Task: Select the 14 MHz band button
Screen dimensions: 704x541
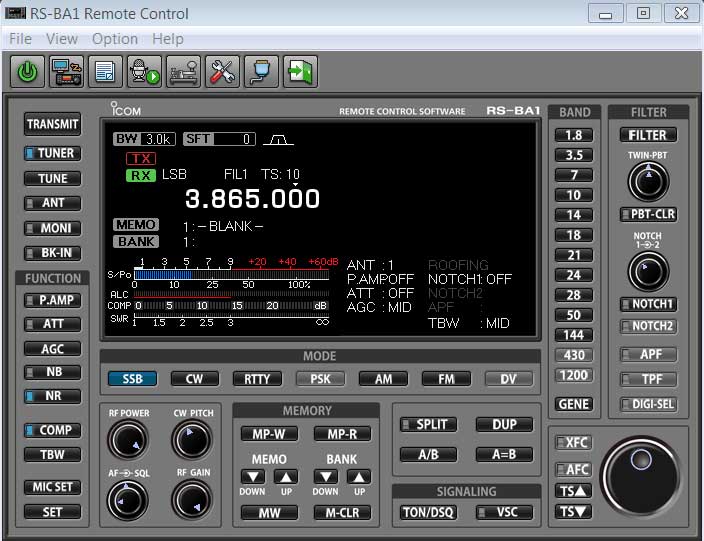Action: point(573,215)
